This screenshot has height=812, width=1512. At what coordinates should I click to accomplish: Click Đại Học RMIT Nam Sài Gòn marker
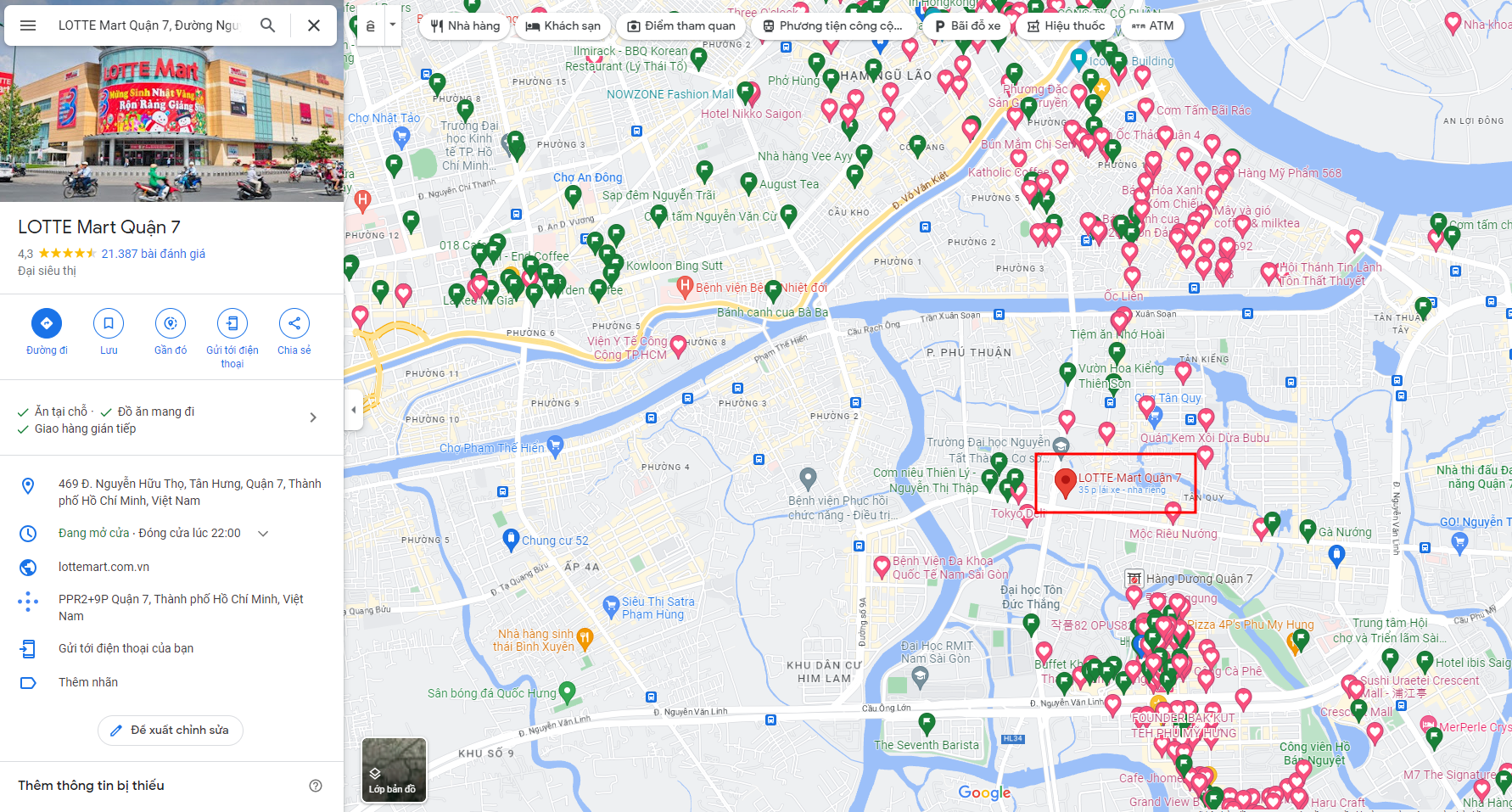[x=920, y=676]
